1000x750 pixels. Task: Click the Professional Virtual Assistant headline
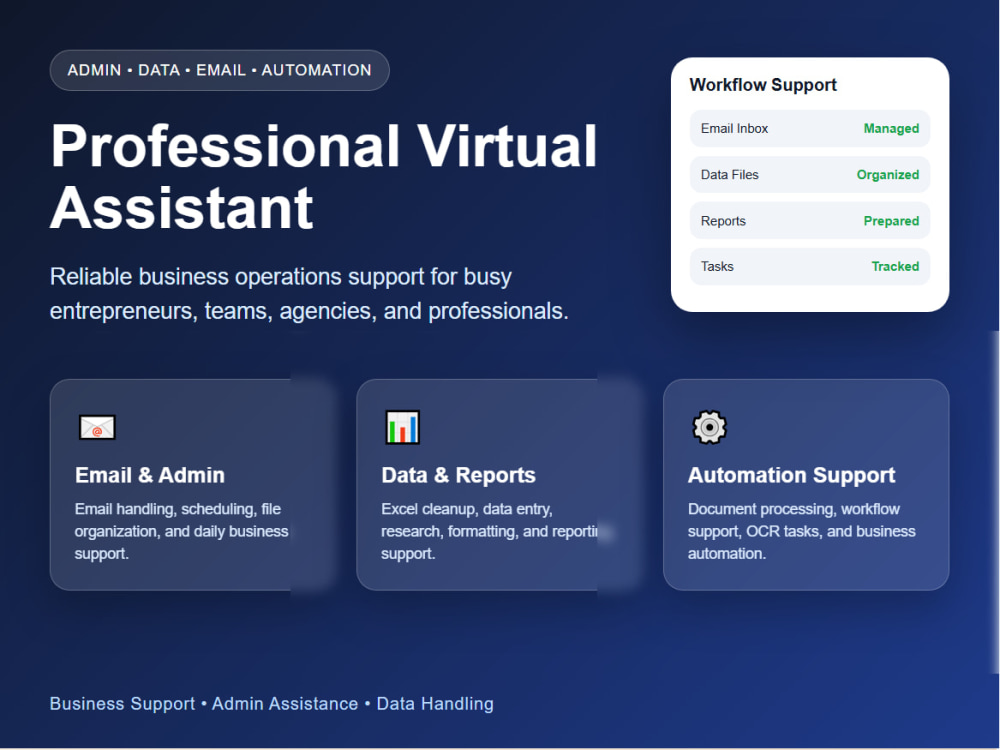324,177
